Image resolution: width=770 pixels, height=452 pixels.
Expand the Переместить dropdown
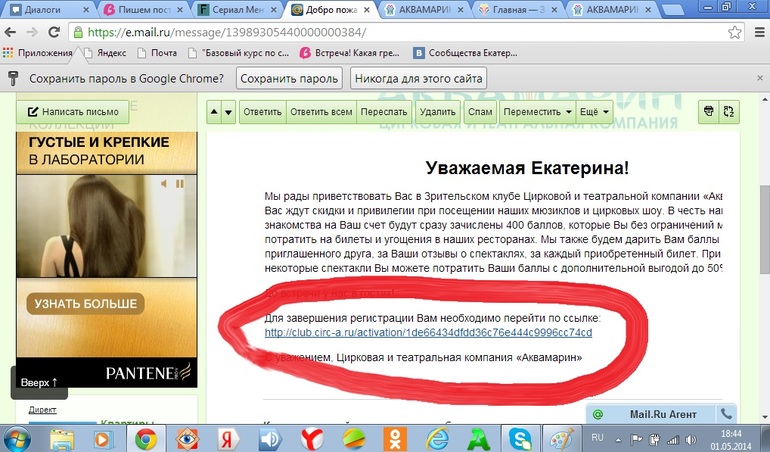pos(537,112)
